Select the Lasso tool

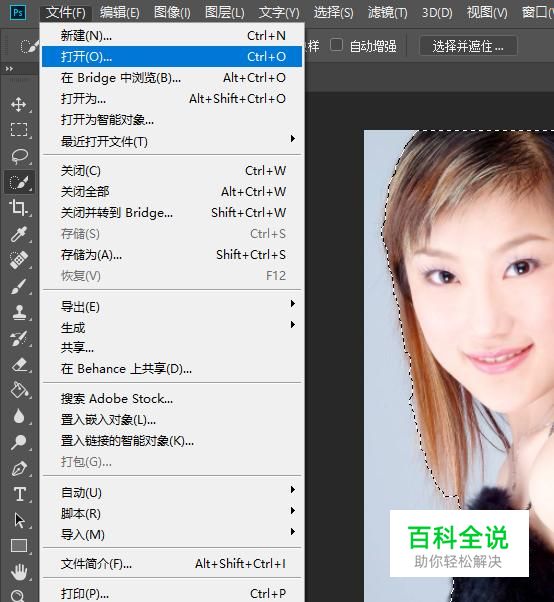coord(18,156)
